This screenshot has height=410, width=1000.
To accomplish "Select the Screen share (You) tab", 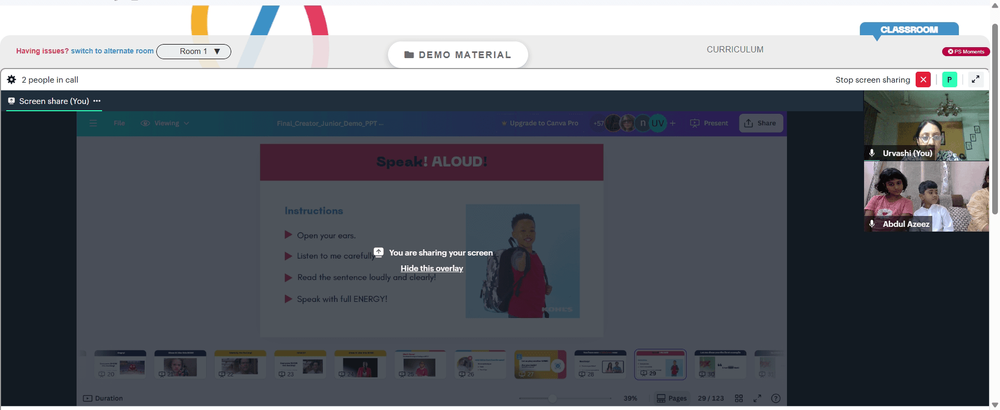I will click(54, 101).
